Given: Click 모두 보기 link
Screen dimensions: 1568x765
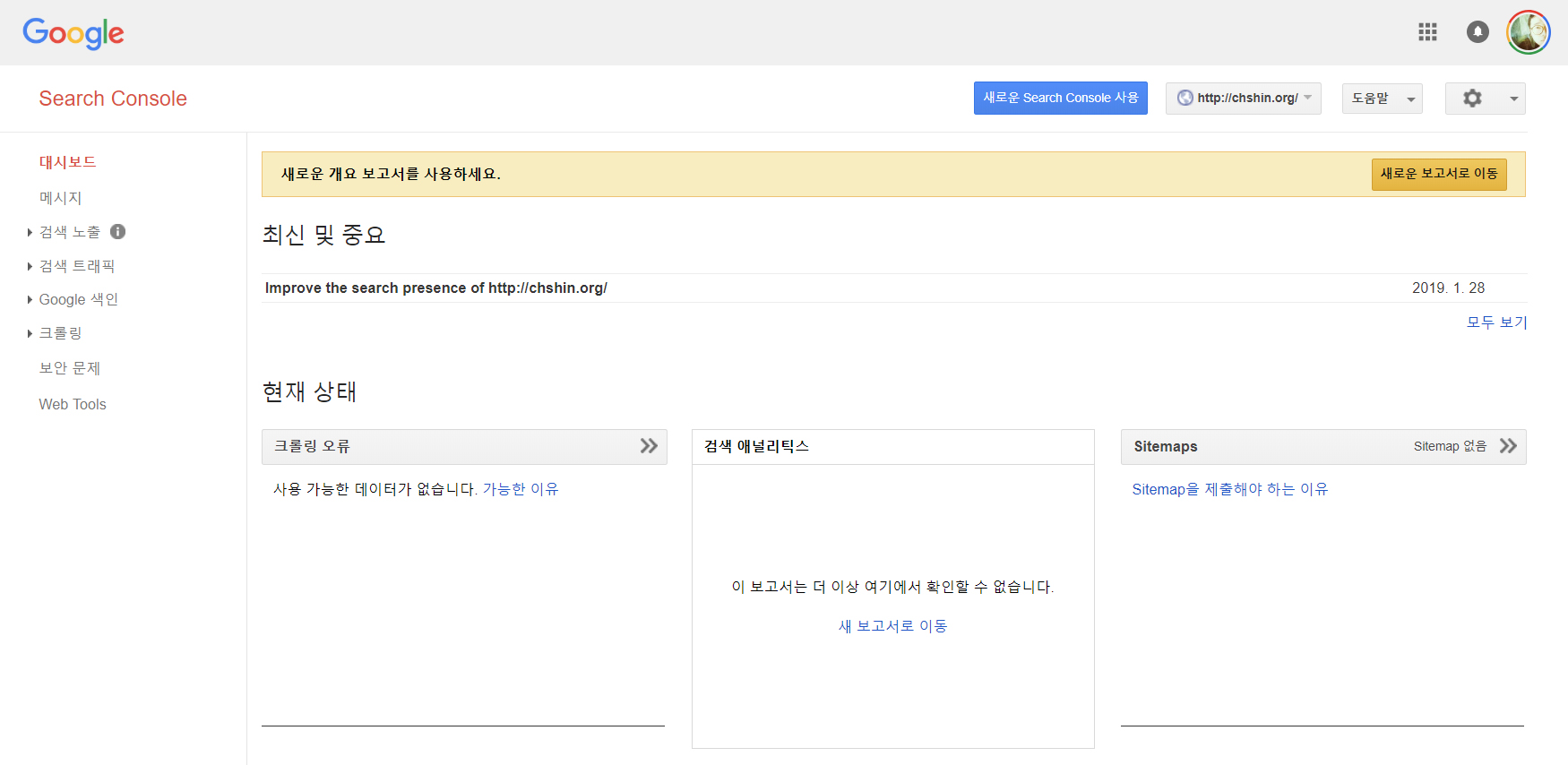Looking at the screenshot, I should coord(1496,322).
